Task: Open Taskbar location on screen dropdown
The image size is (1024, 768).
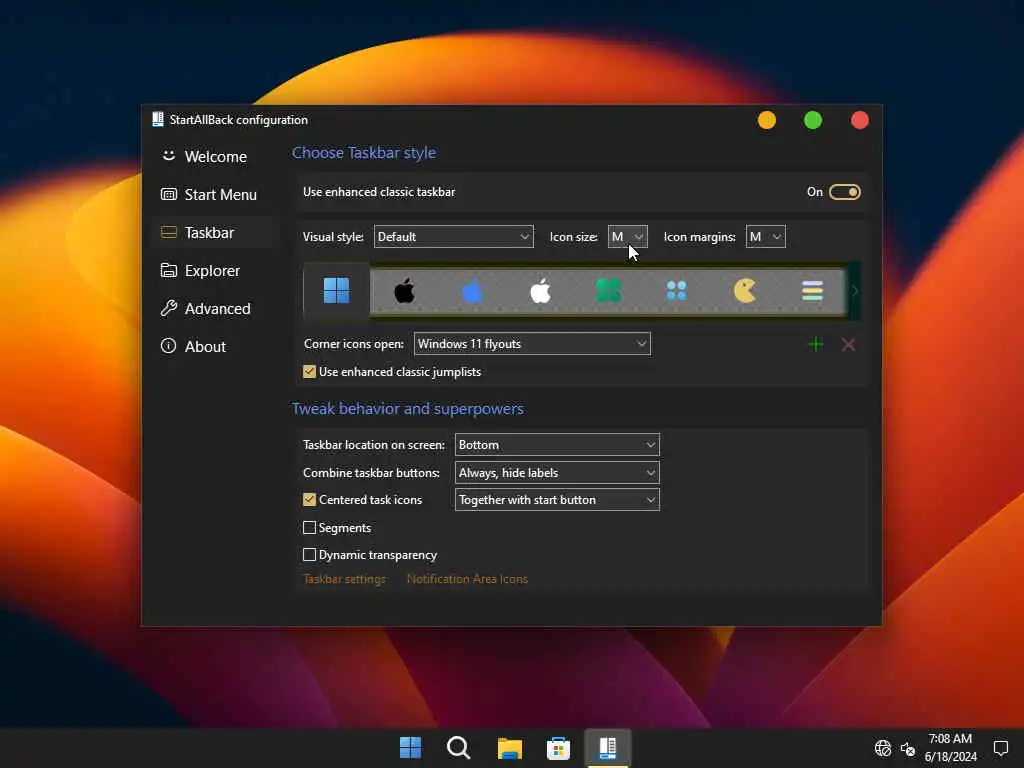Action: [557, 445]
